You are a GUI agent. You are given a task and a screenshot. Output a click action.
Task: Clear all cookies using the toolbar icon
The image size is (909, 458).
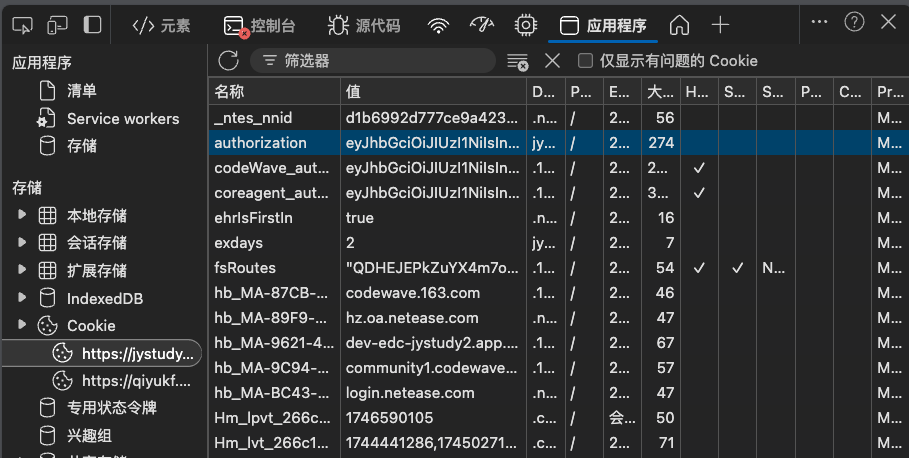click(517, 61)
